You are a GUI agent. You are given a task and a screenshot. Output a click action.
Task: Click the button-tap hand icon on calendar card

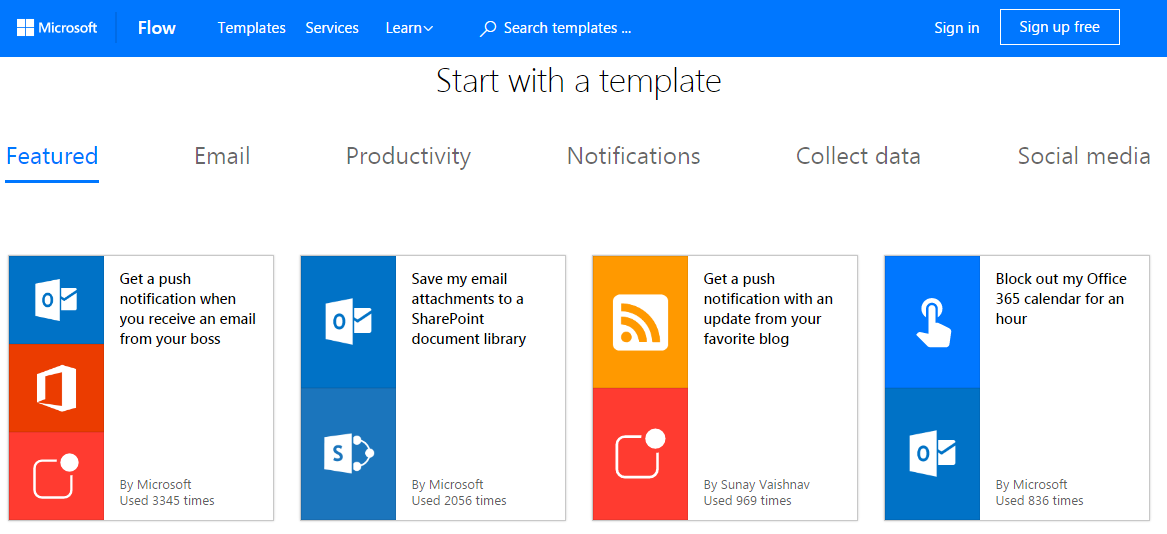click(933, 322)
